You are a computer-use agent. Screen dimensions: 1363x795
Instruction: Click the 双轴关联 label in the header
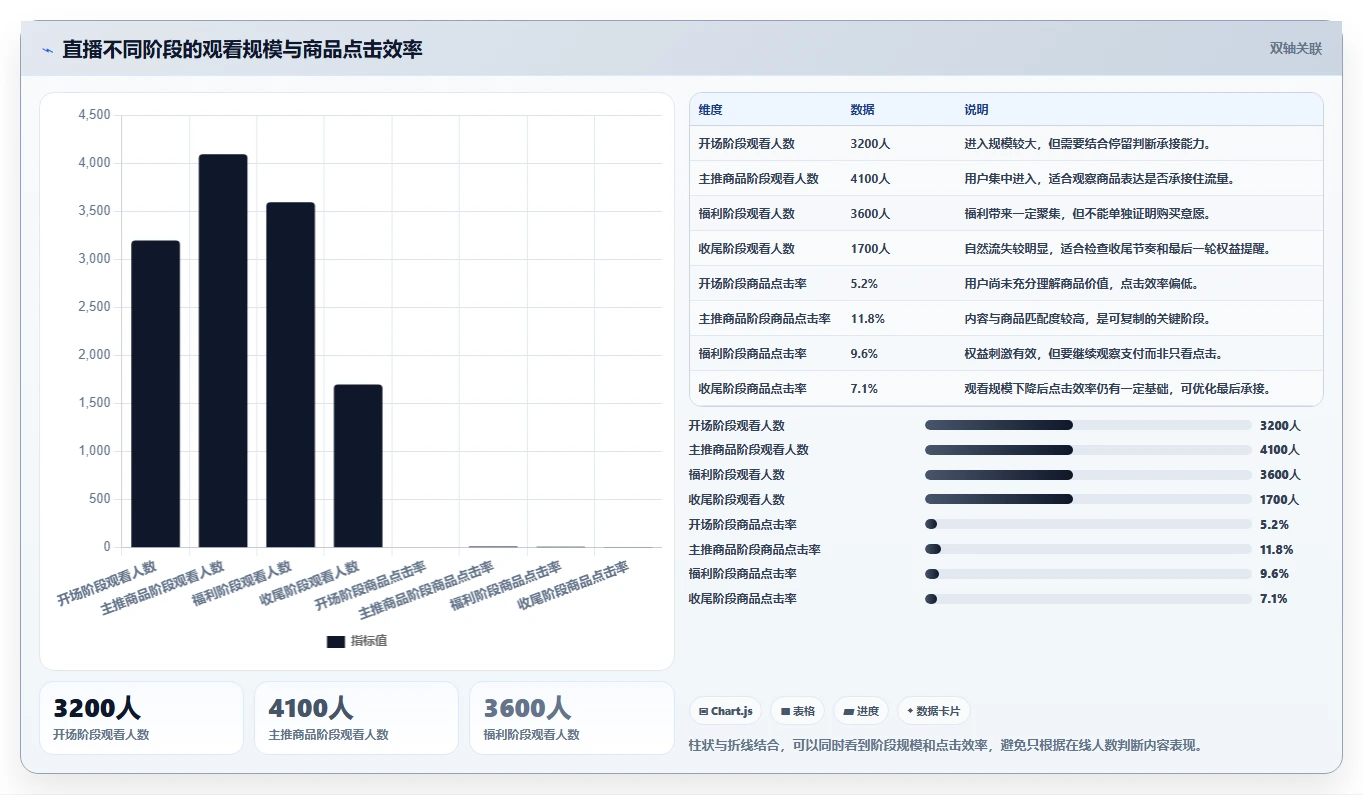[x=1295, y=49]
